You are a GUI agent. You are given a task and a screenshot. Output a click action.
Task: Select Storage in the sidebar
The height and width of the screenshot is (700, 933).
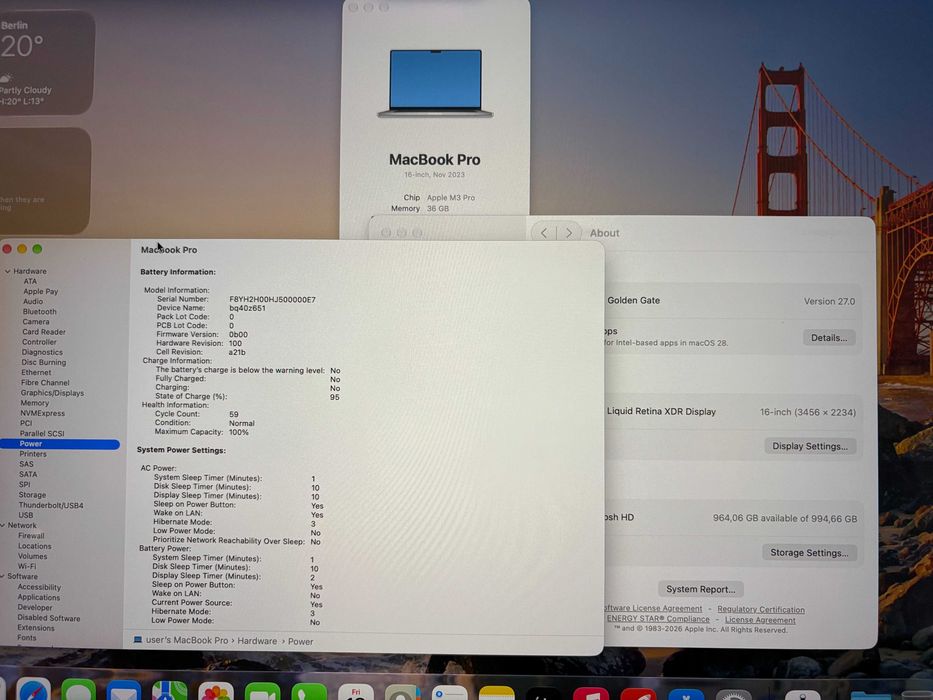(32, 495)
